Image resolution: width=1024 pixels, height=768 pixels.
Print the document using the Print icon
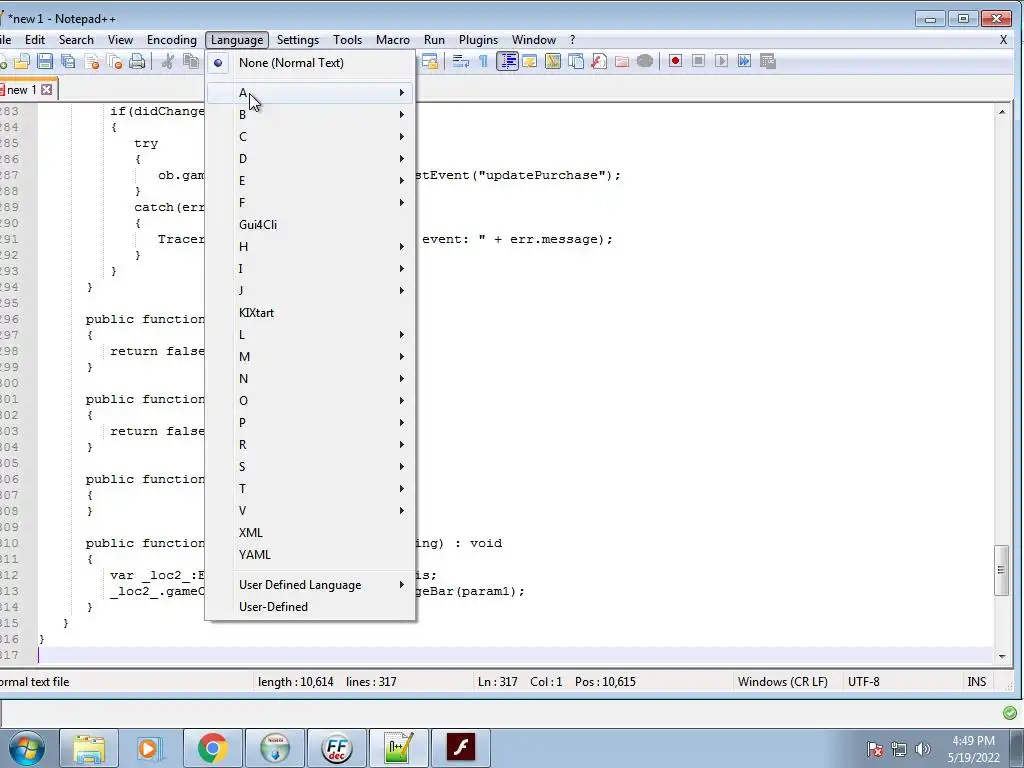pyautogui.click(x=137, y=61)
